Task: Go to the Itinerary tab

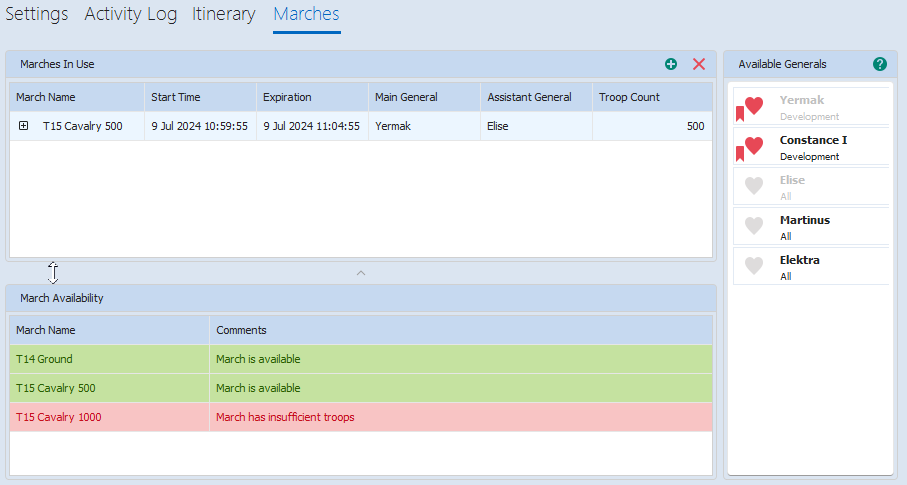Action: coord(224,14)
